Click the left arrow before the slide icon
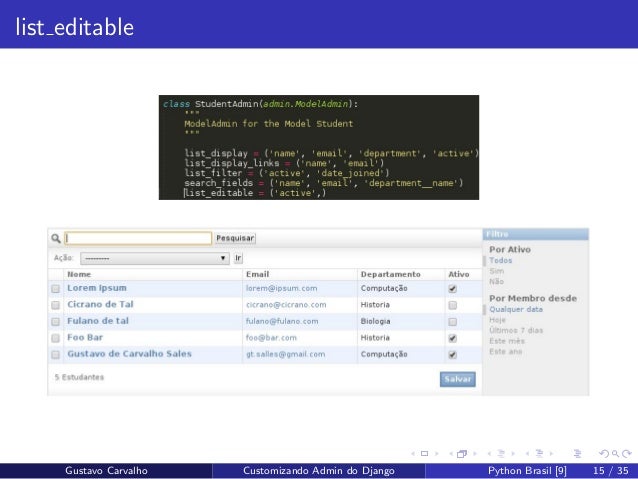Image resolution: width=638 pixels, height=479 pixels. [x=413, y=453]
